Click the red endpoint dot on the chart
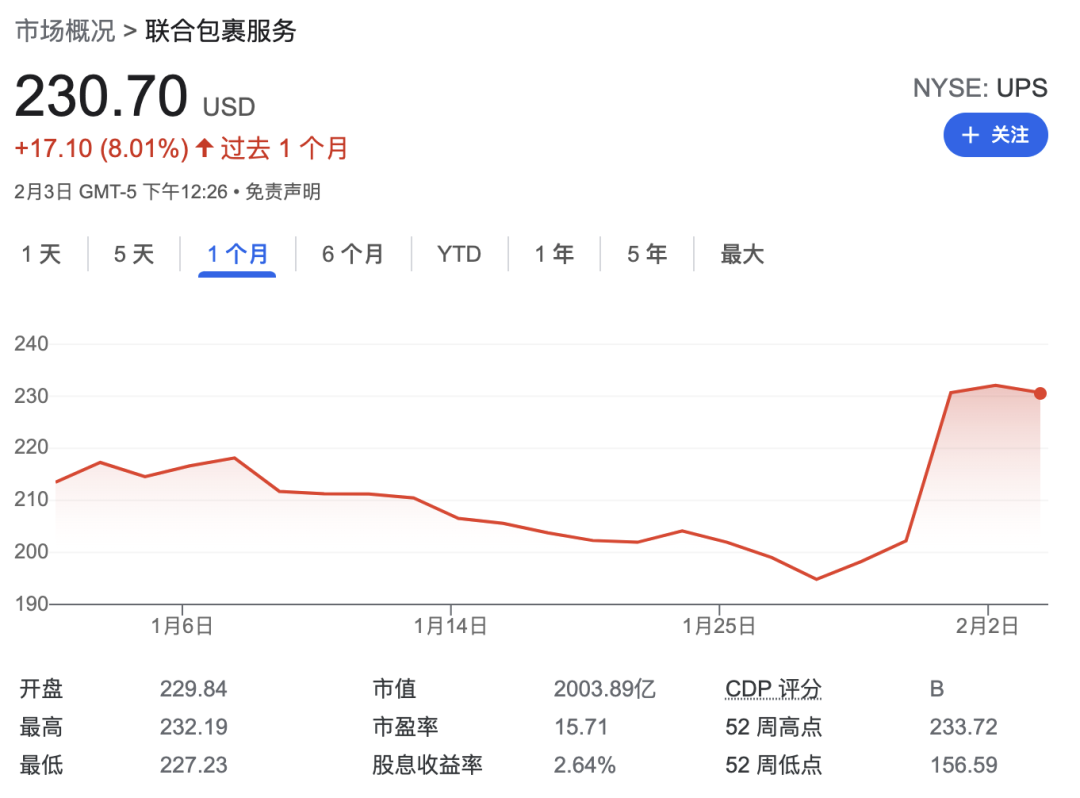The image size is (1080, 798). point(1040,393)
